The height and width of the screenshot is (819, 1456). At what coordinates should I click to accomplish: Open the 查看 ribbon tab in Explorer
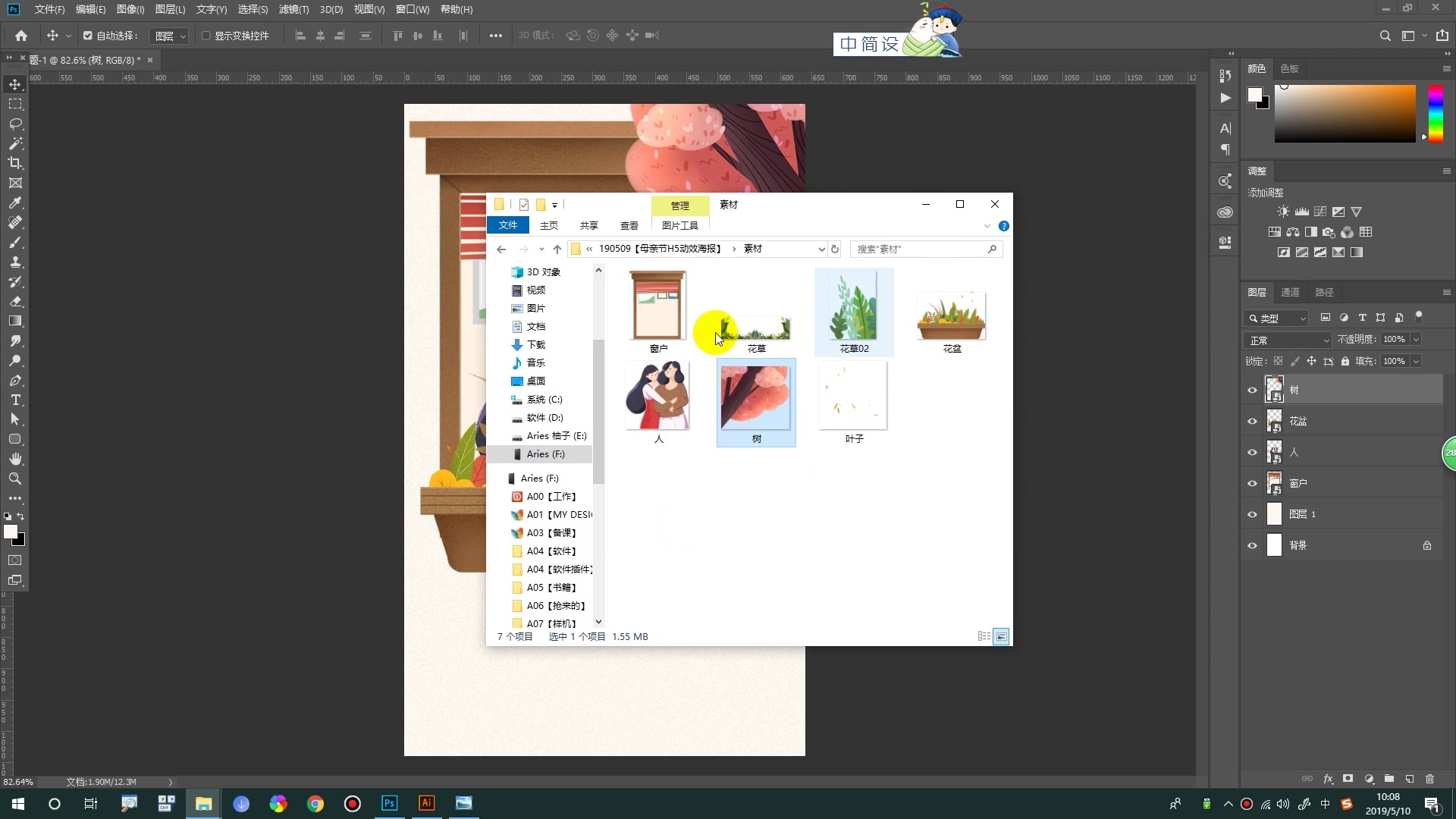[629, 225]
